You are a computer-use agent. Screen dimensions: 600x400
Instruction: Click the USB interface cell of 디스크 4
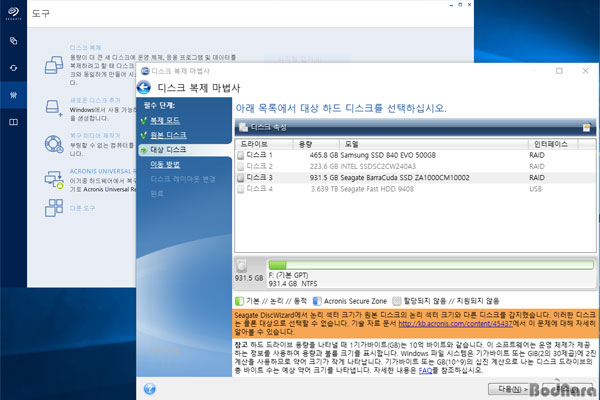tap(536, 189)
